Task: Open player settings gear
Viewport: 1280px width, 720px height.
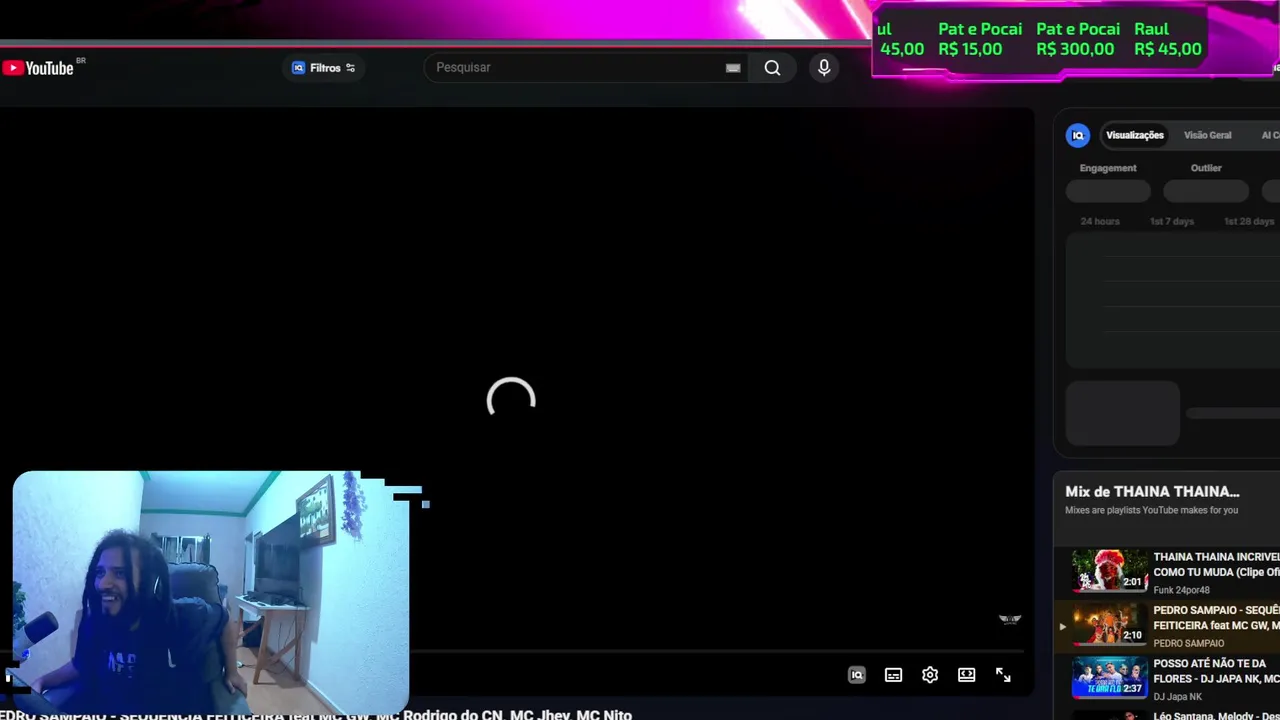Action: [x=930, y=675]
